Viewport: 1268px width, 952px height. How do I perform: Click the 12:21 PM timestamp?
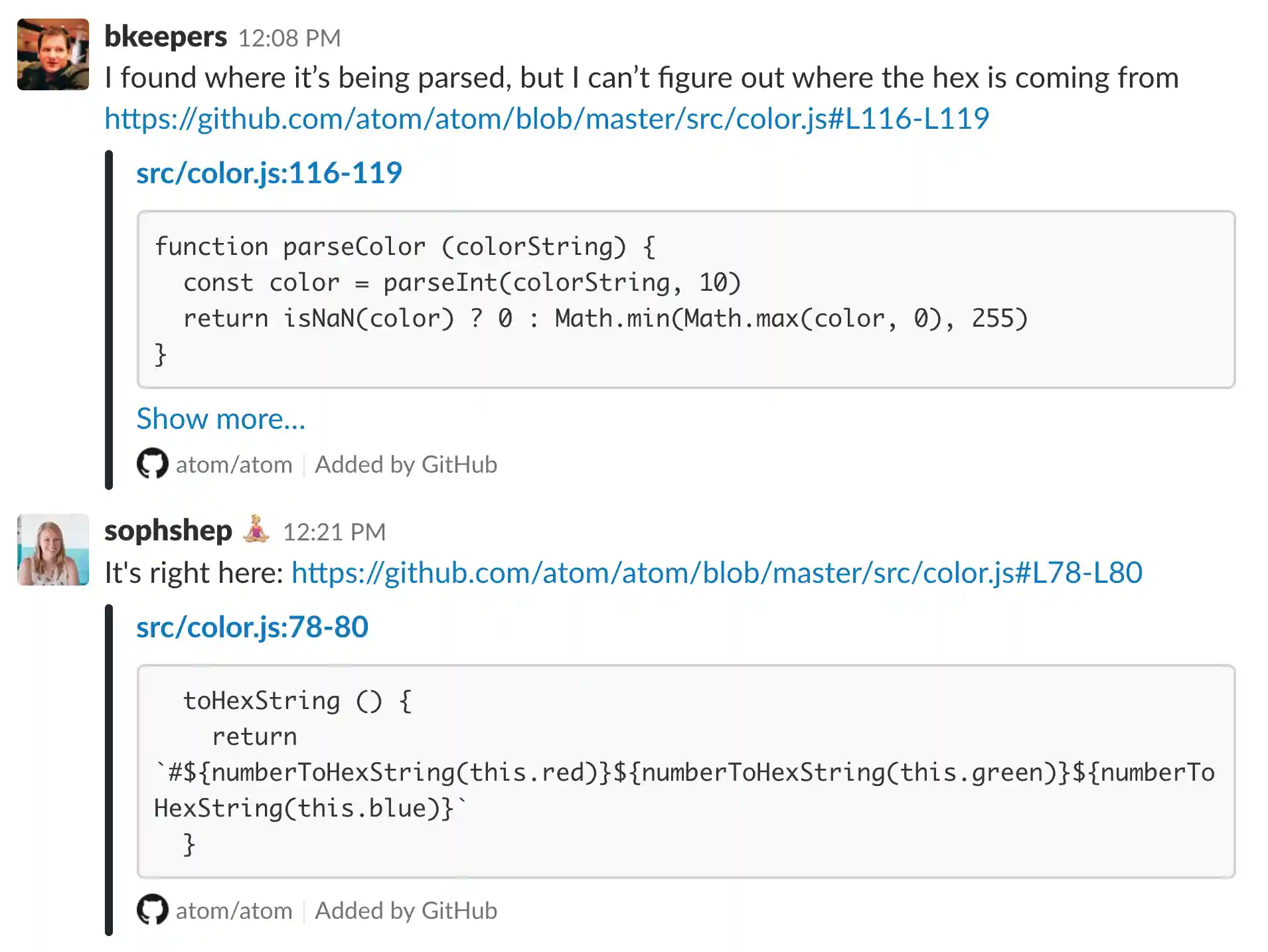click(335, 532)
